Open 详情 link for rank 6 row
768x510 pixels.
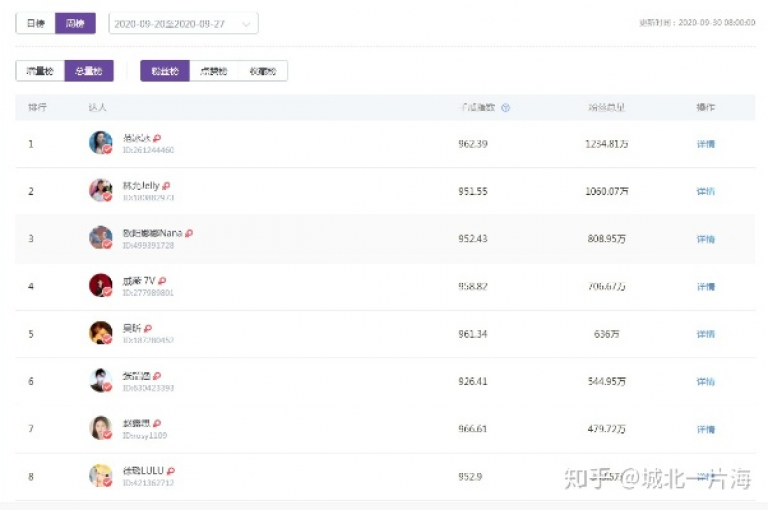(706, 382)
